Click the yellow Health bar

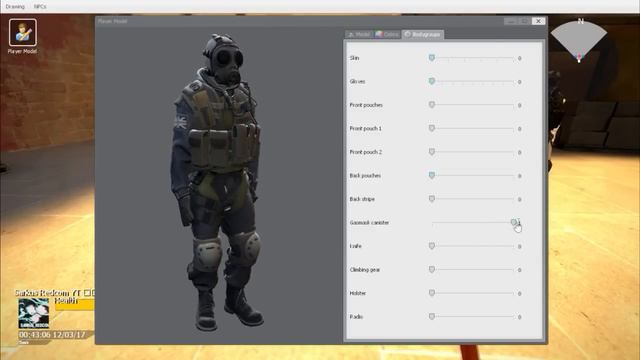[x=75, y=304]
